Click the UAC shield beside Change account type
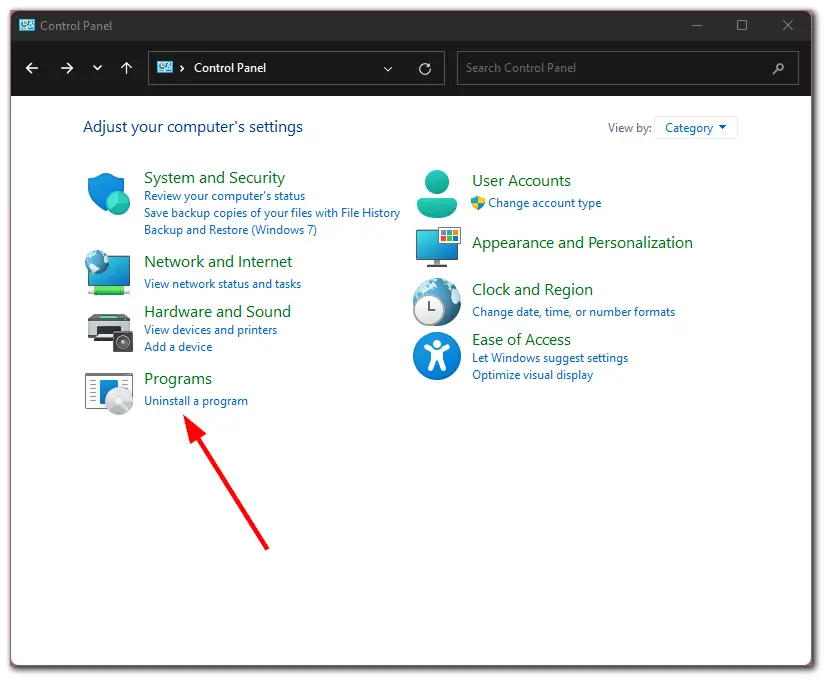The image size is (830, 684). tap(478, 203)
